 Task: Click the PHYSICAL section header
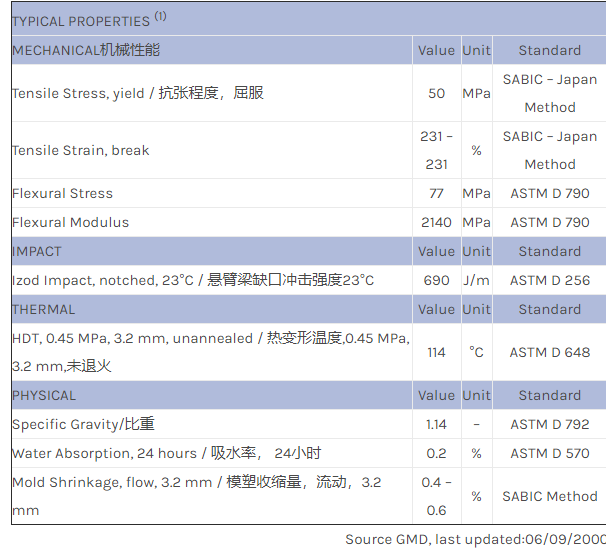(44, 395)
